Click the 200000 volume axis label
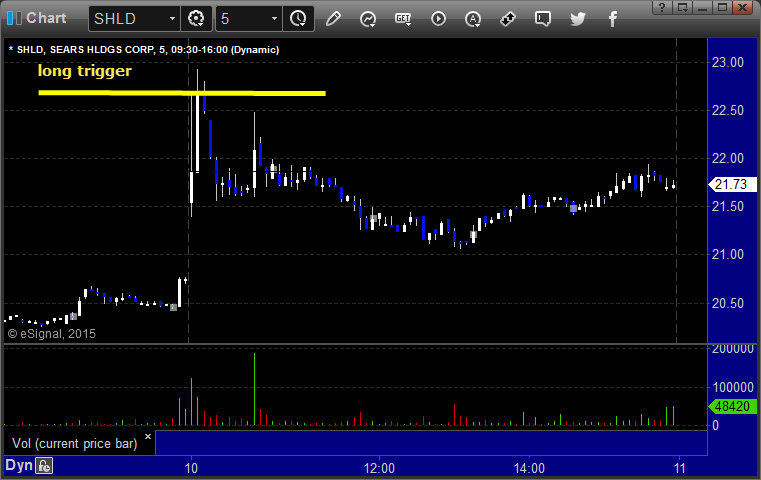761x480 pixels. coord(732,348)
